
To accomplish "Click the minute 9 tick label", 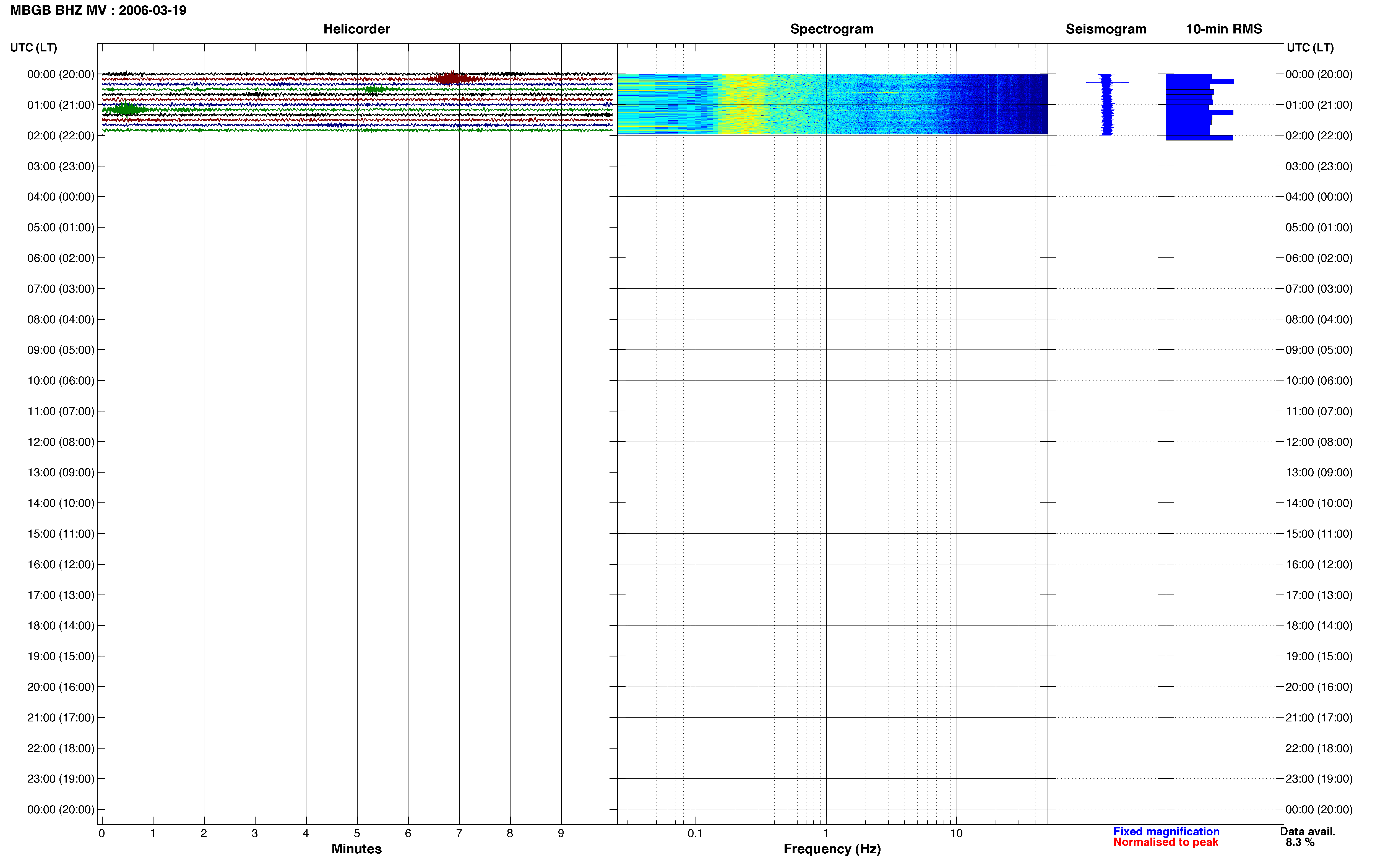I will tap(561, 833).
